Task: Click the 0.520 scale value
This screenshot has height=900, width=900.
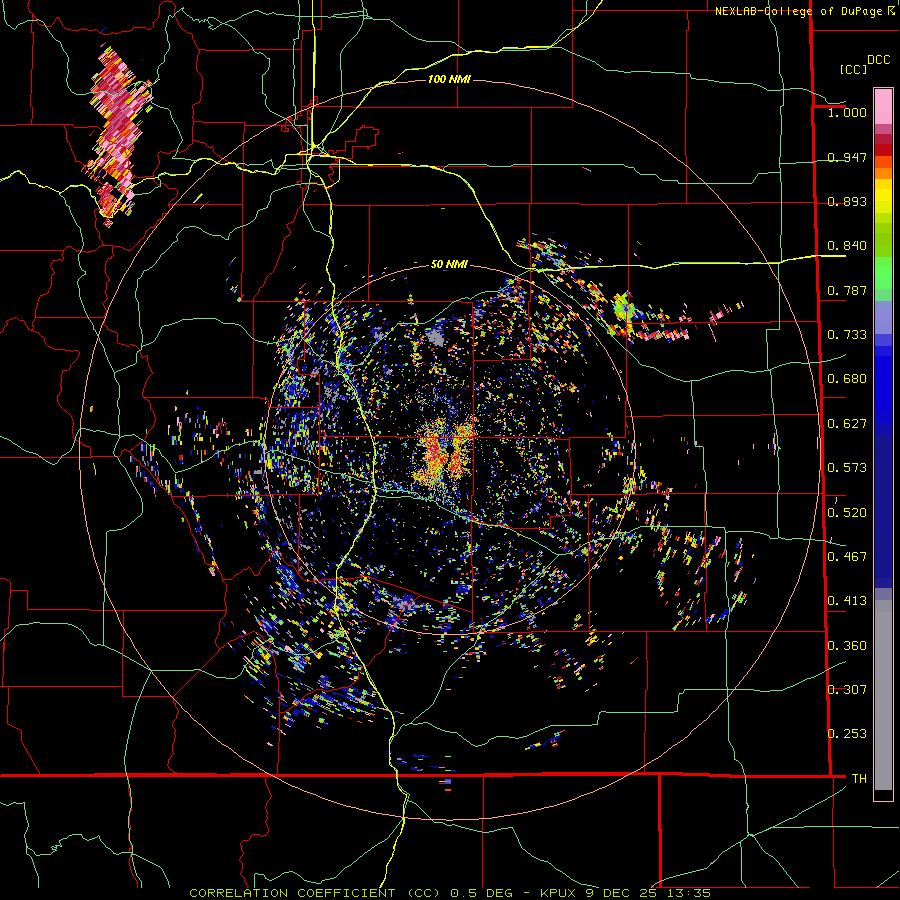Action: click(847, 513)
